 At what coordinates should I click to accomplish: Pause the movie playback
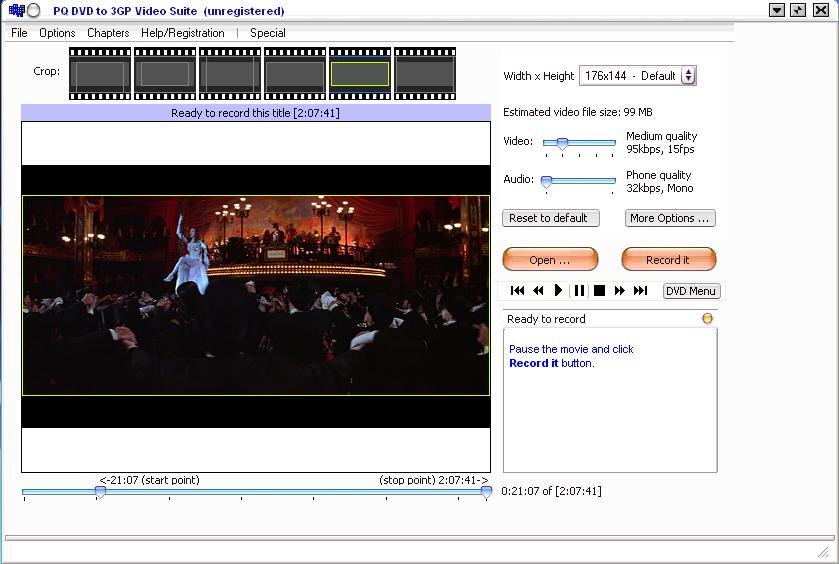(579, 291)
